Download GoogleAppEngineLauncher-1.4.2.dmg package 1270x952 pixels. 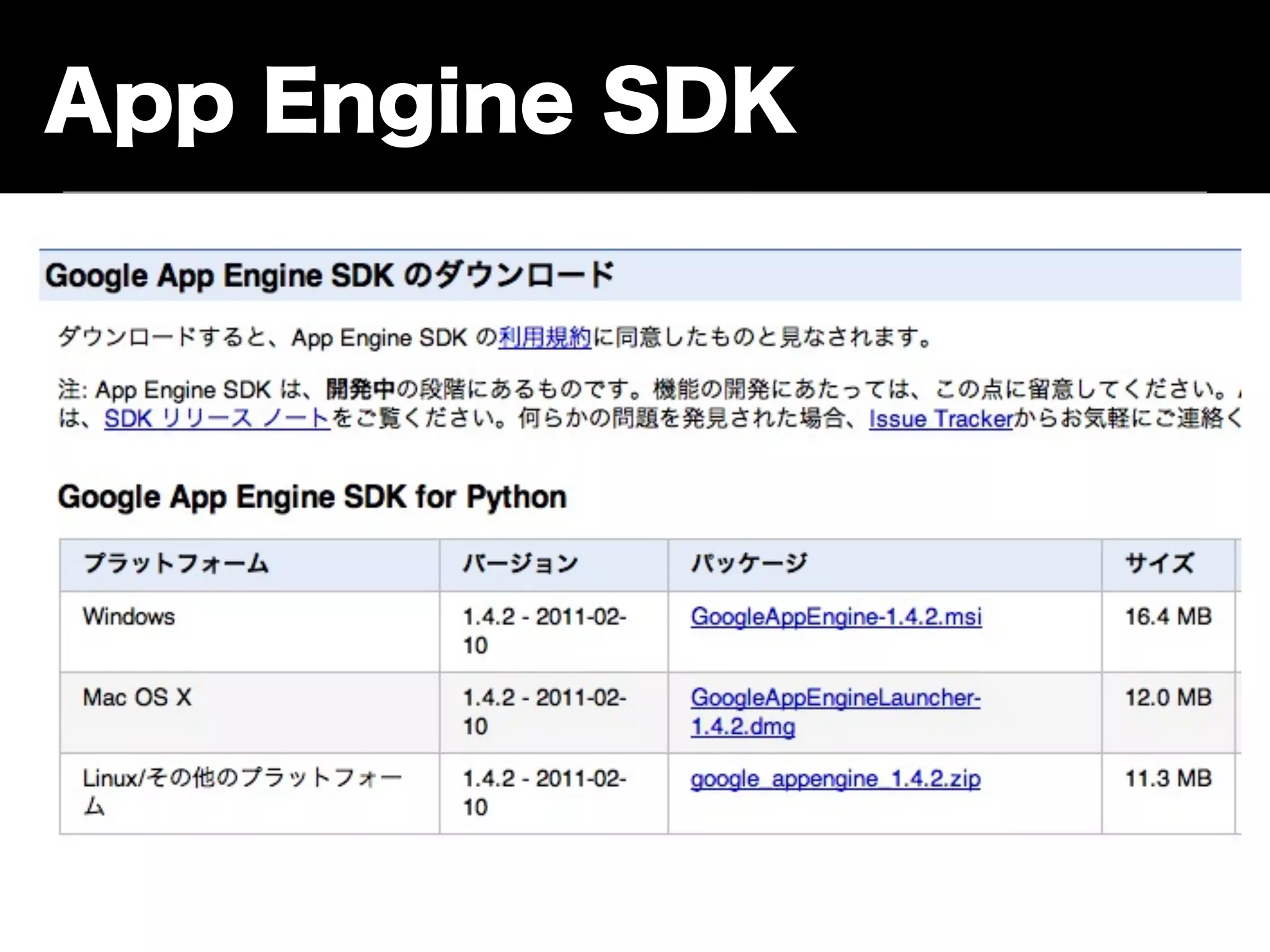[x=835, y=699]
